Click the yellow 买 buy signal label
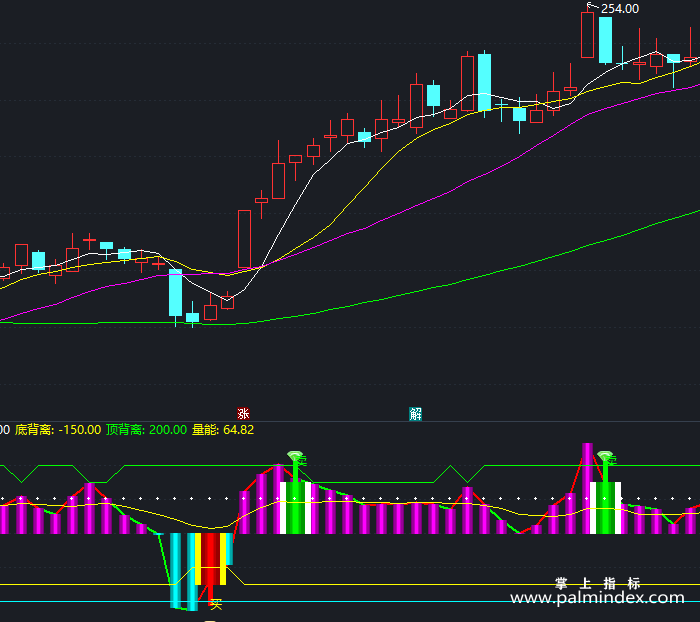700x622 pixels. click(x=216, y=604)
